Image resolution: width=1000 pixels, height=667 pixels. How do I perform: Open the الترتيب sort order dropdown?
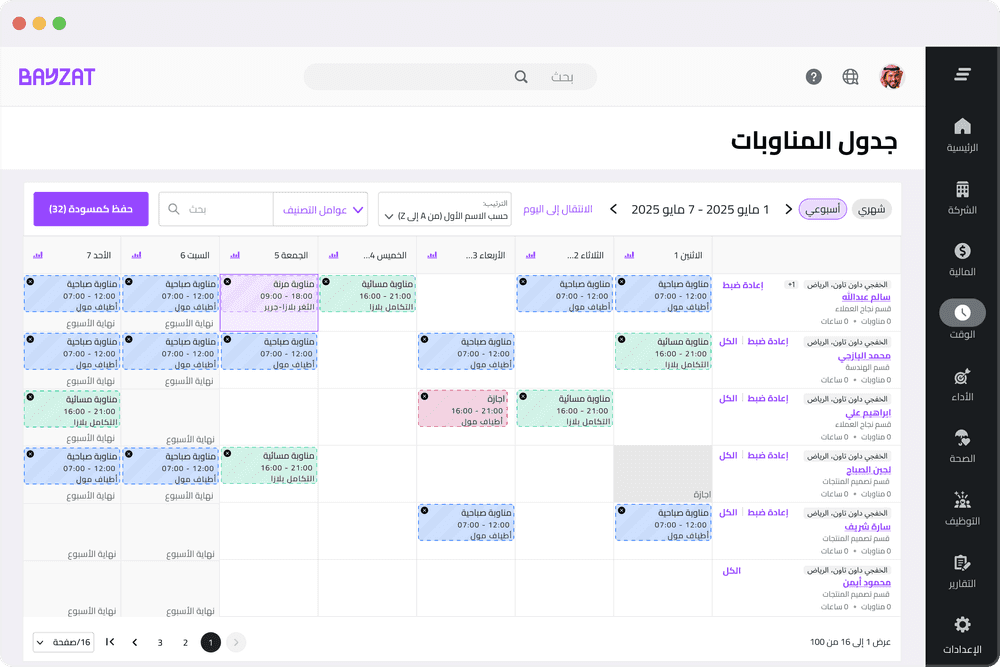(x=444, y=209)
